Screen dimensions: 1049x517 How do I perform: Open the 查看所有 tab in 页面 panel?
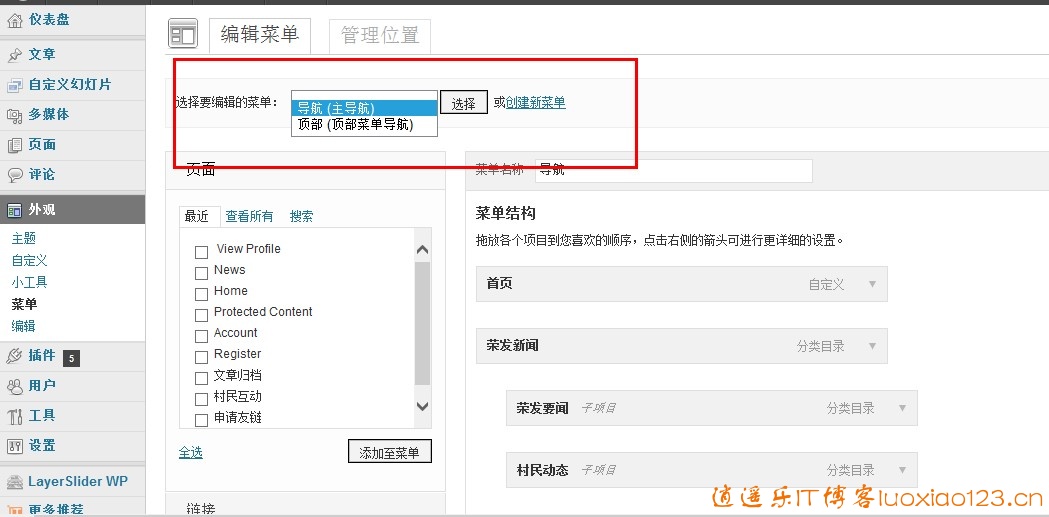click(x=249, y=216)
